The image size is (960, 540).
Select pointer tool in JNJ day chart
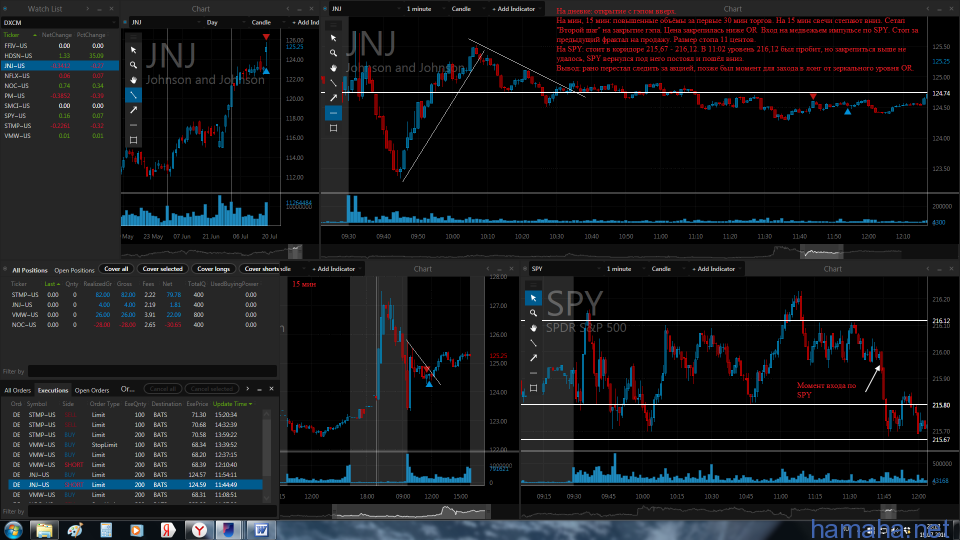(x=133, y=50)
